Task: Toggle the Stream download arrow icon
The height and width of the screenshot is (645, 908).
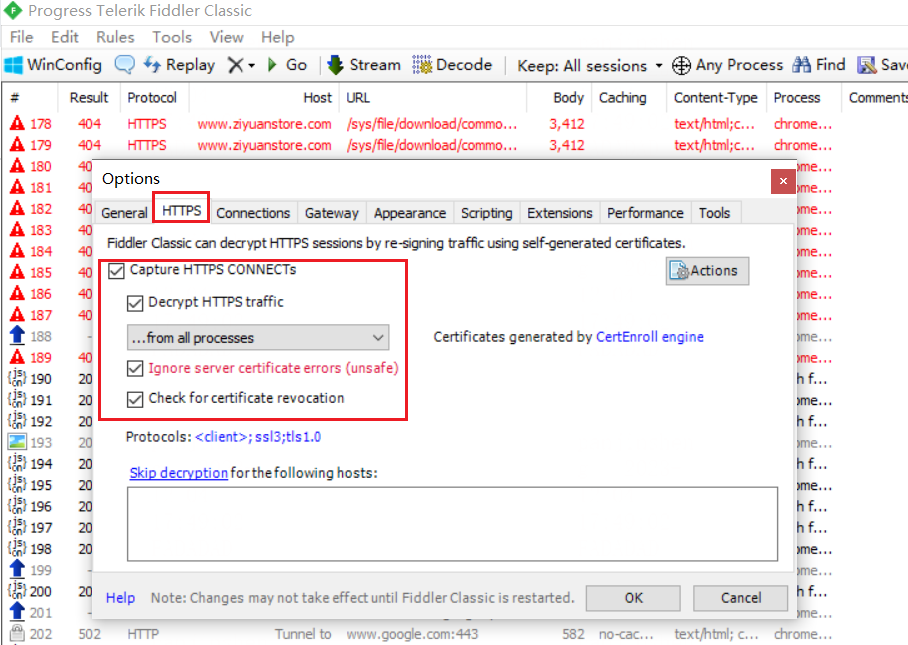Action: [335, 65]
